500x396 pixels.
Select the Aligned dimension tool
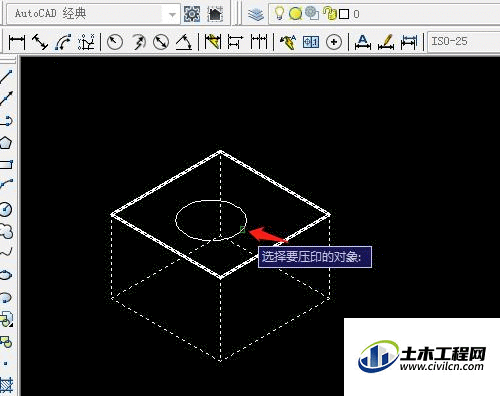coord(40,42)
